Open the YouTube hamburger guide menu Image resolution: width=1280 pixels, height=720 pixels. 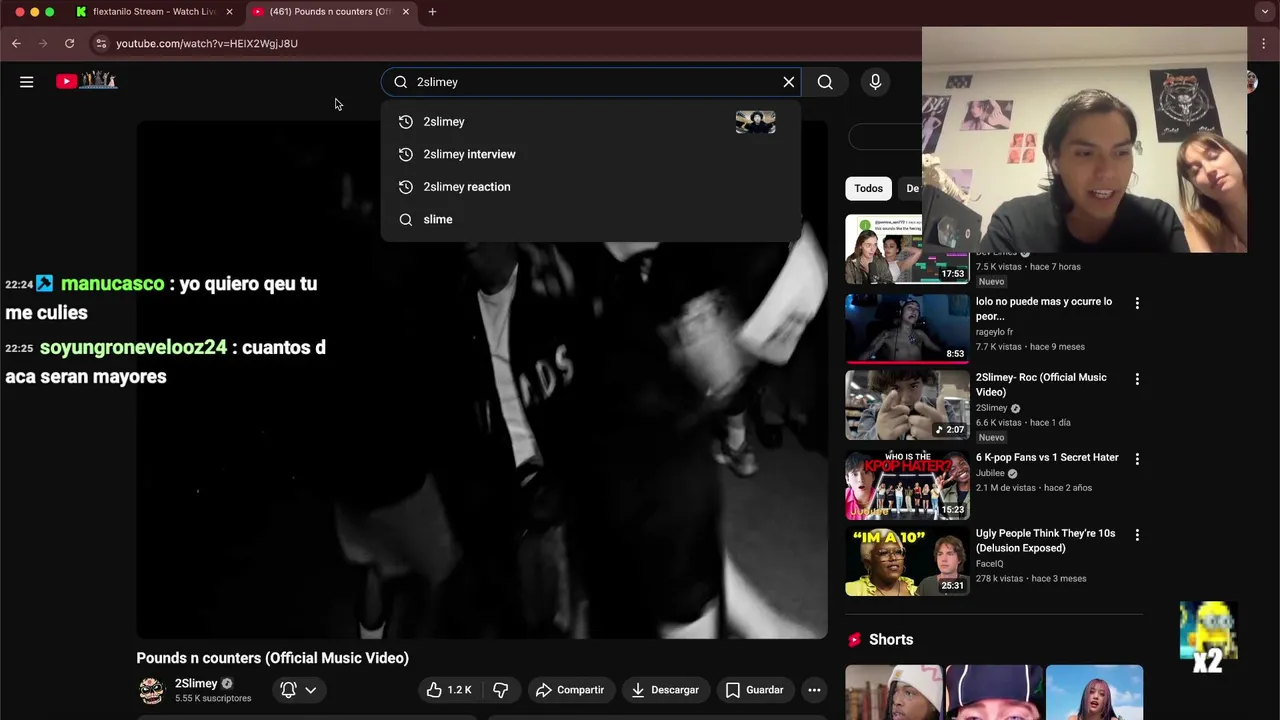27,82
